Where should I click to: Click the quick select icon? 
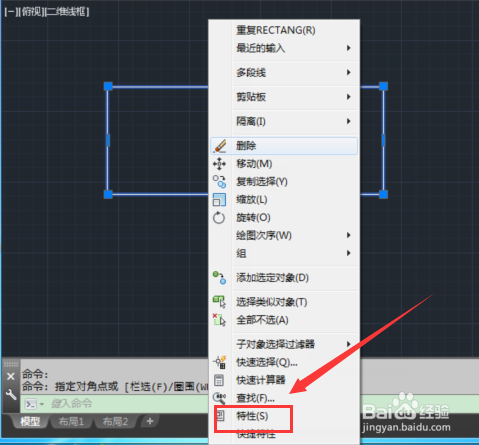pos(220,362)
